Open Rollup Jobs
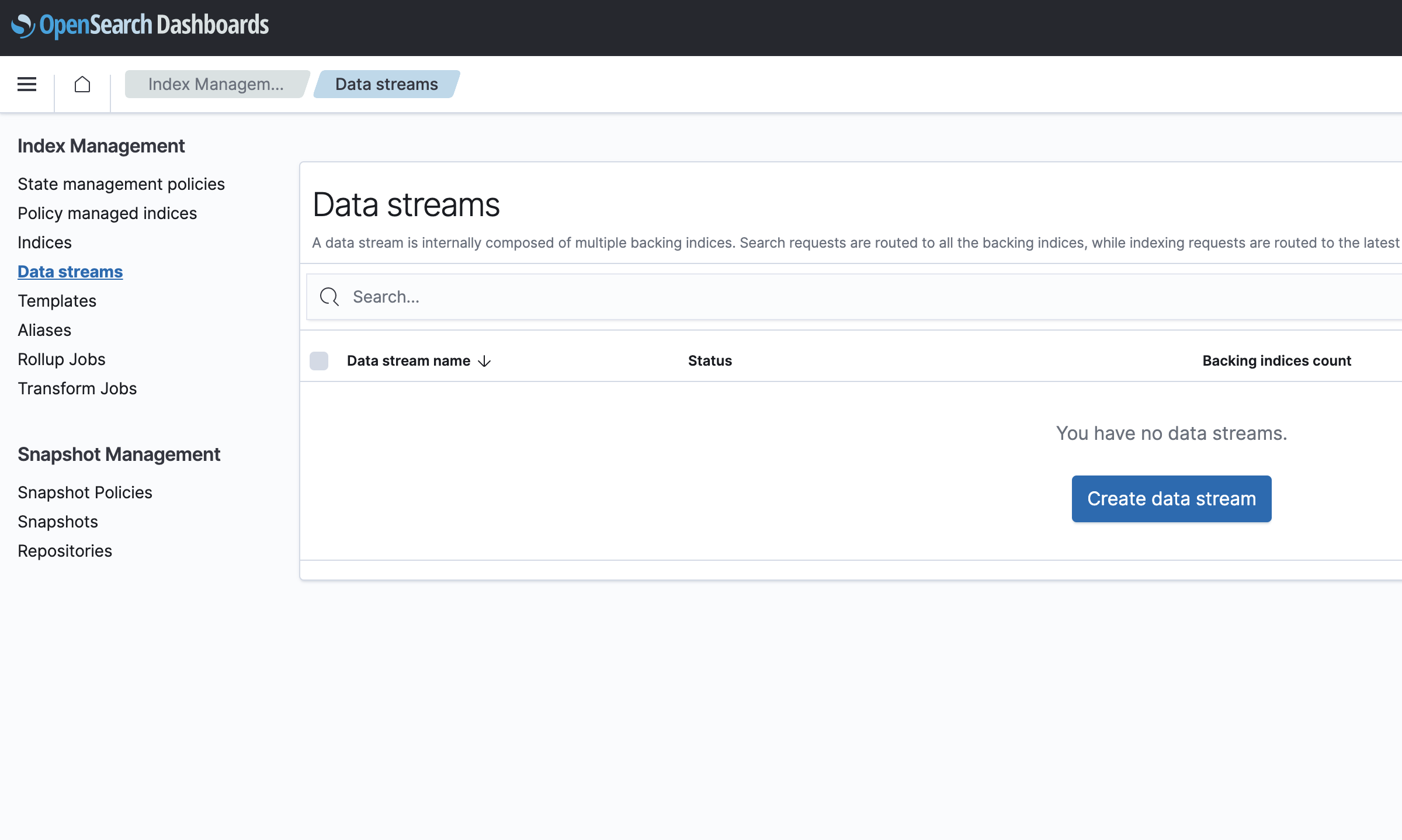The height and width of the screenshot is (840, 1402). 61,359
